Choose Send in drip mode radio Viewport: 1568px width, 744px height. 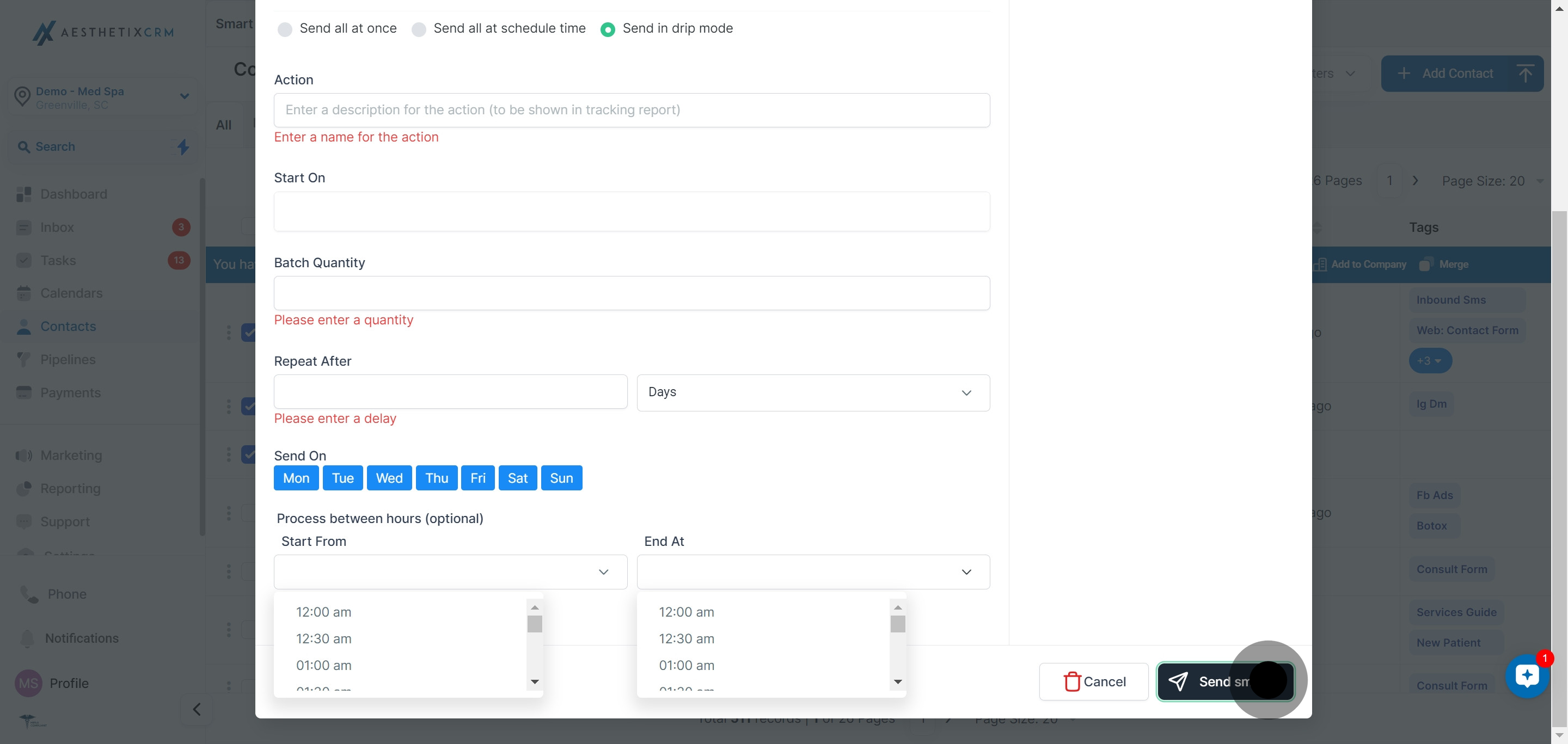coord(608,29)
